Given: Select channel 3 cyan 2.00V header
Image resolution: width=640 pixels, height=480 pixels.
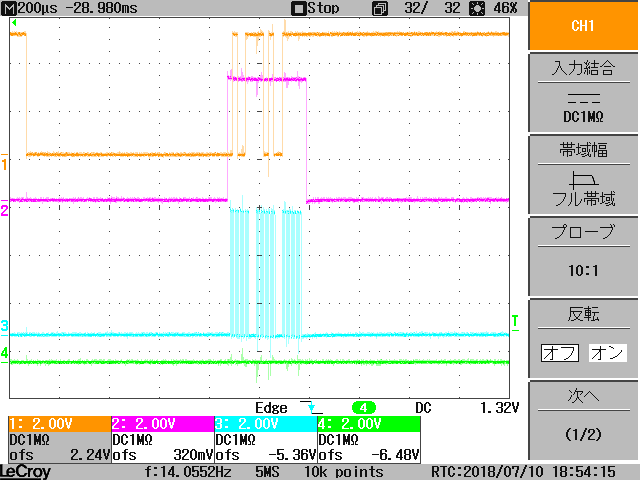Looking at the screenshot, I should point(266,424).
